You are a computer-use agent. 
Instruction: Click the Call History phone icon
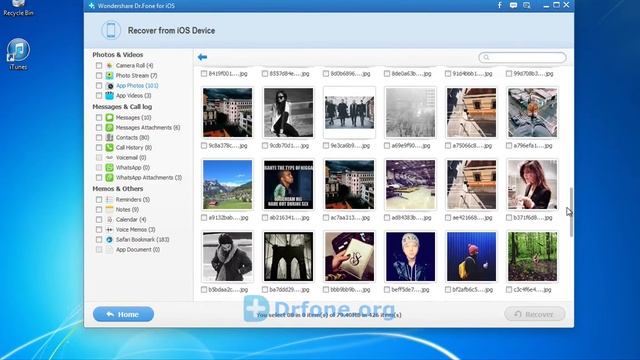tap(109, 147)
